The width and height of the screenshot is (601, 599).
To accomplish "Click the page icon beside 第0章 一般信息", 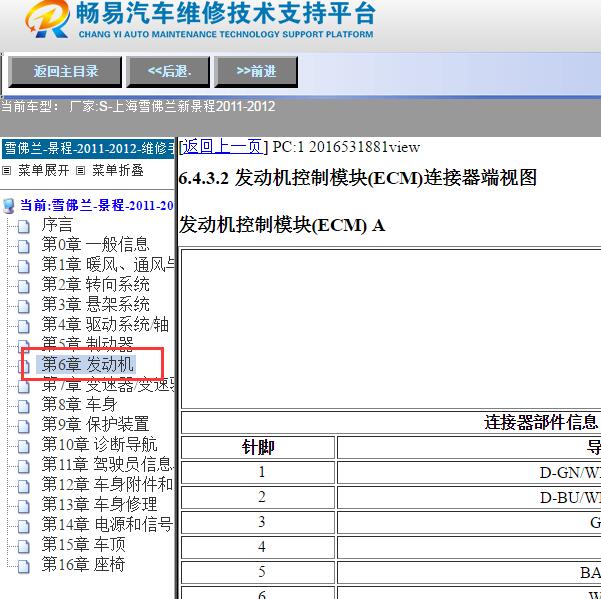I will 24,246.
